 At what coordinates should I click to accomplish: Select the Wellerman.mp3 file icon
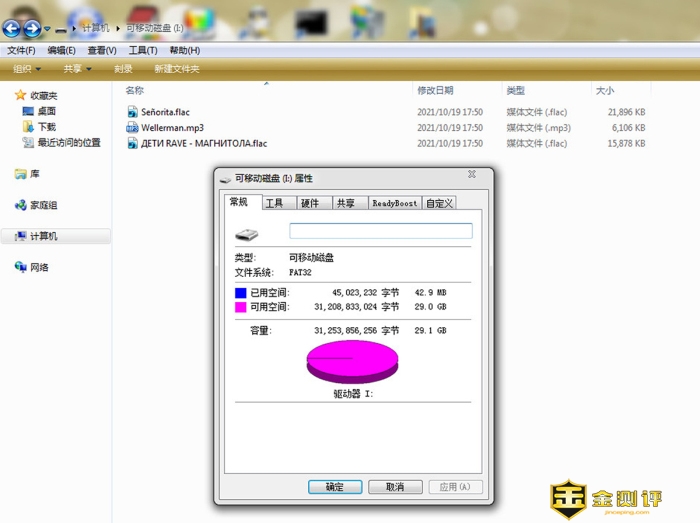coord(133,128)
